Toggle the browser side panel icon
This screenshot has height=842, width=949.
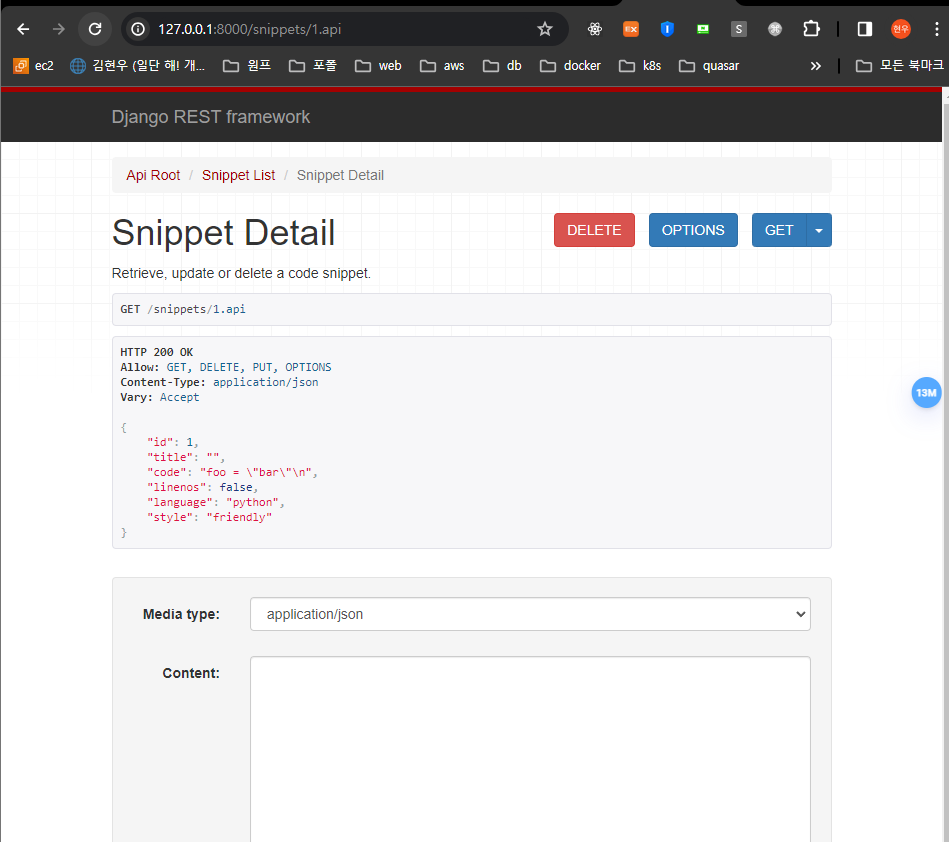864,29
